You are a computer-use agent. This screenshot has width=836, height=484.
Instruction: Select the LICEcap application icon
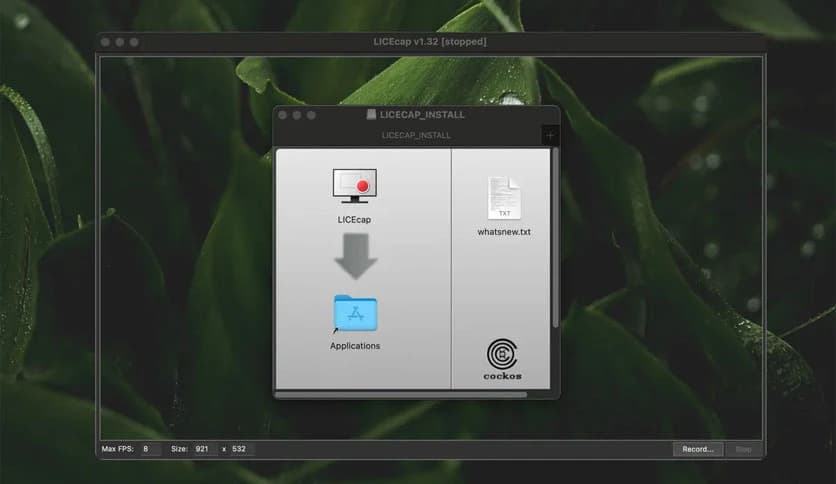click(x=355, y=186)
